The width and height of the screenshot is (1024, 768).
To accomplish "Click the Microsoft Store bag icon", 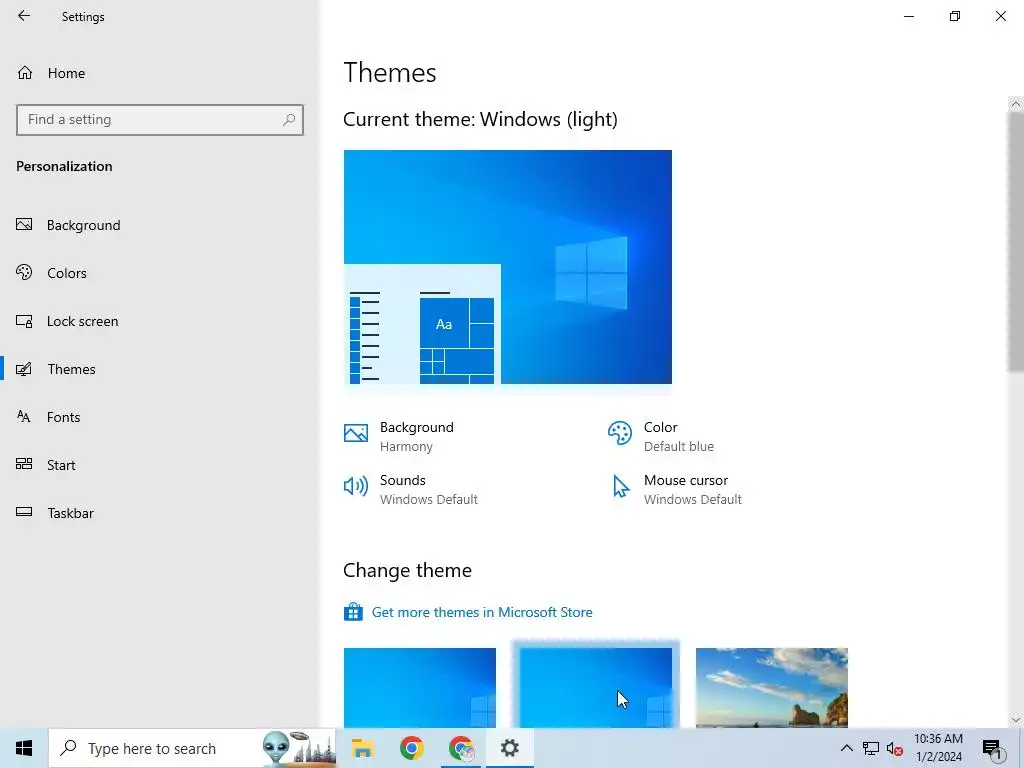I will pyautogui.click(x=353, y=612).
